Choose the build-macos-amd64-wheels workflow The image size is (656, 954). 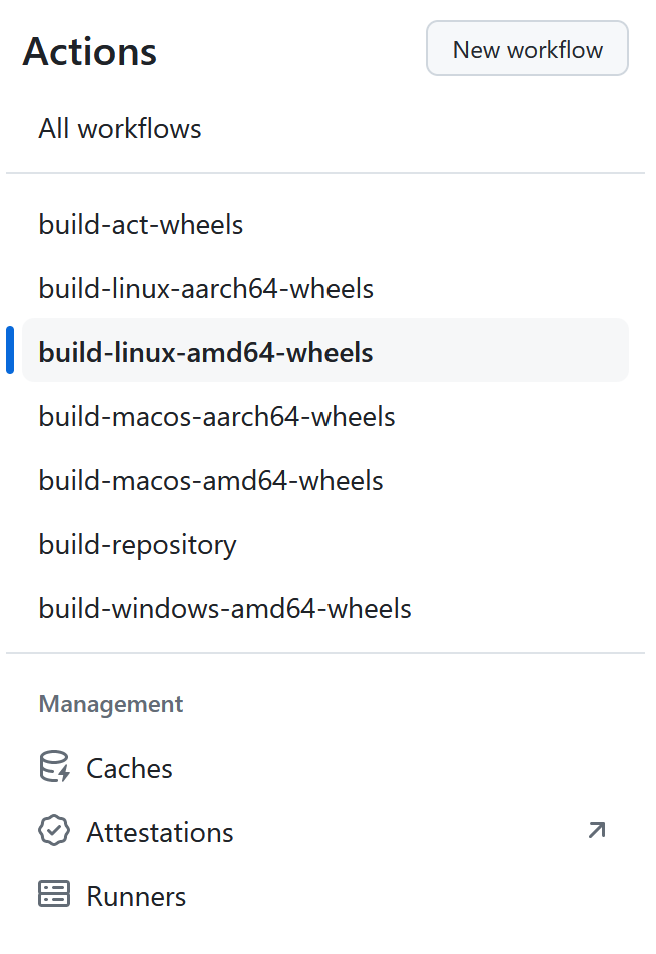(211, 481)
